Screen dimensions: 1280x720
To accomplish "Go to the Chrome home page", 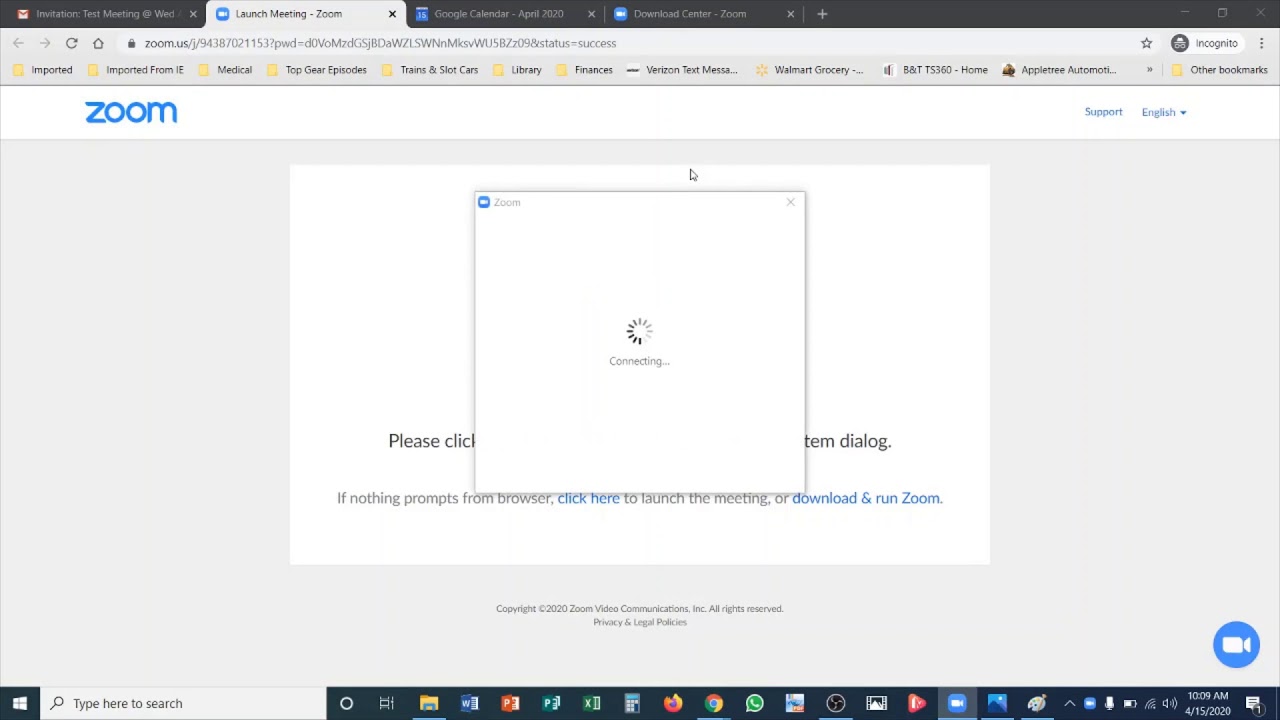I will pos(98,43).
